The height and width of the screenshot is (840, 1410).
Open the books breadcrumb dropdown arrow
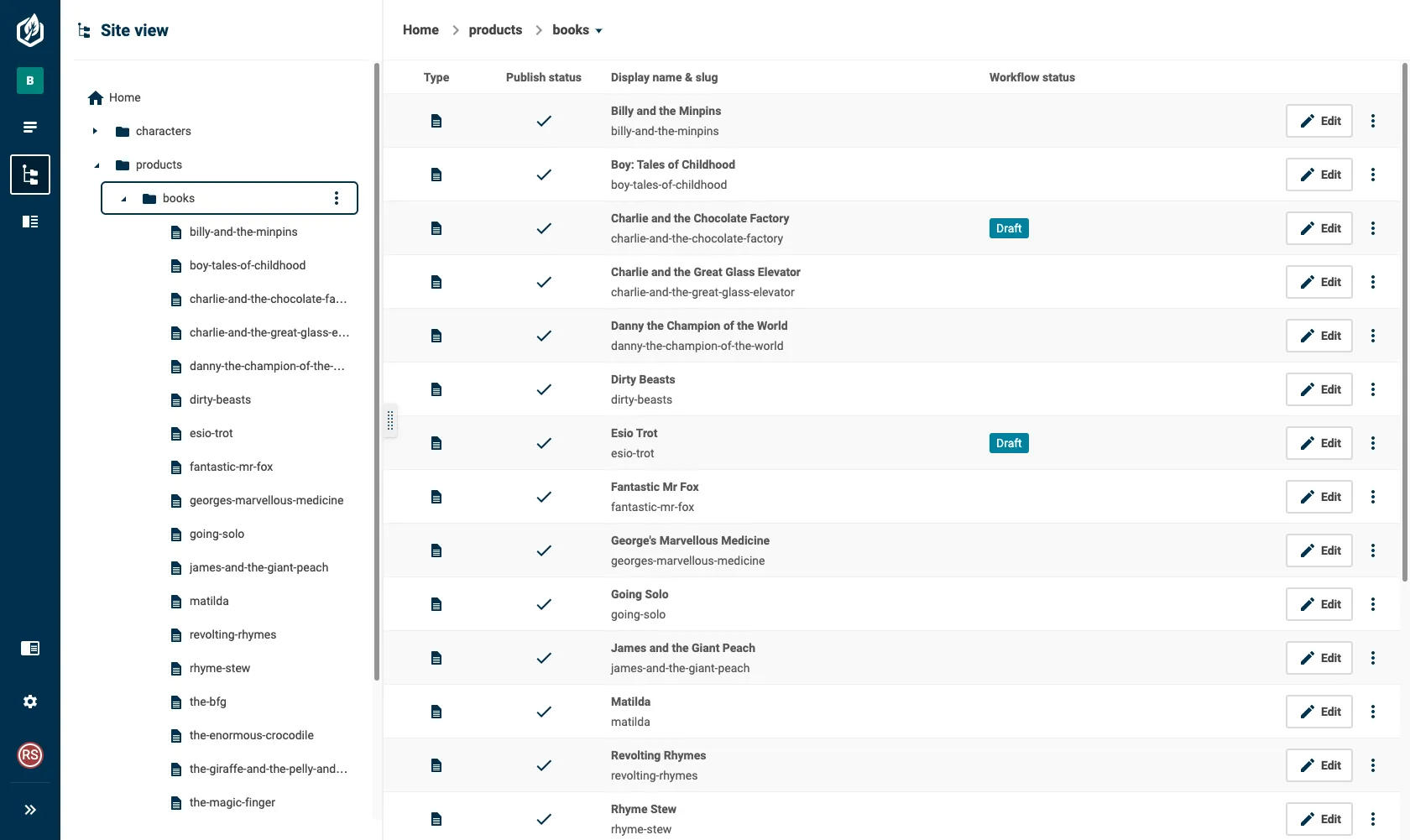pos(598,31)
